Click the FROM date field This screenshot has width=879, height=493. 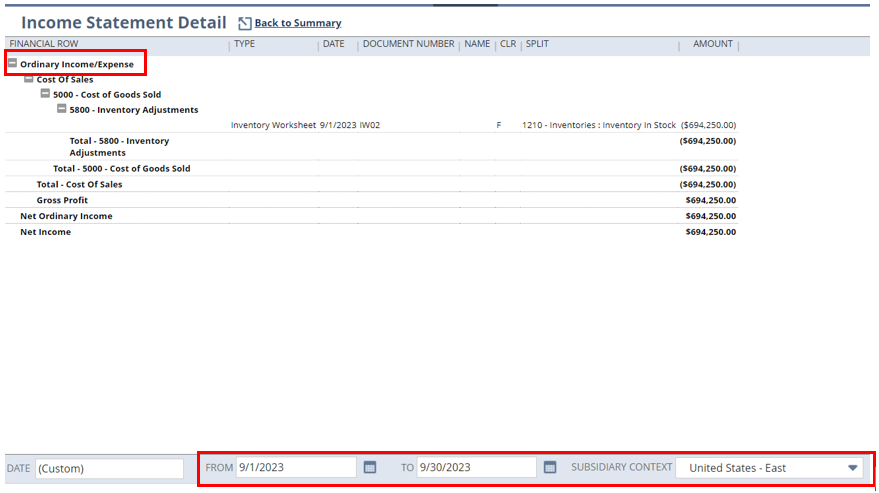296,467
